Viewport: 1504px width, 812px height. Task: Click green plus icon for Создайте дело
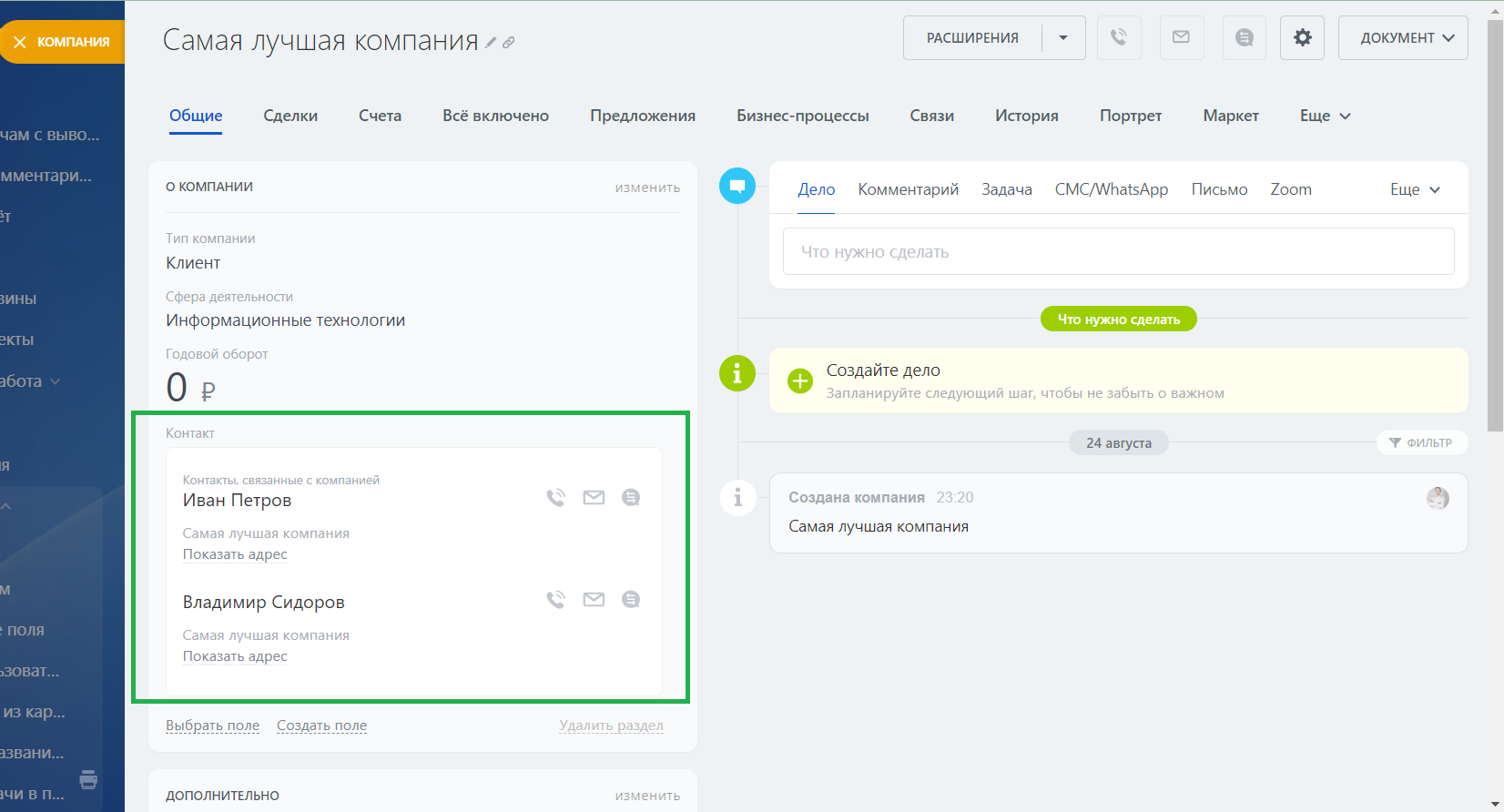800,381
